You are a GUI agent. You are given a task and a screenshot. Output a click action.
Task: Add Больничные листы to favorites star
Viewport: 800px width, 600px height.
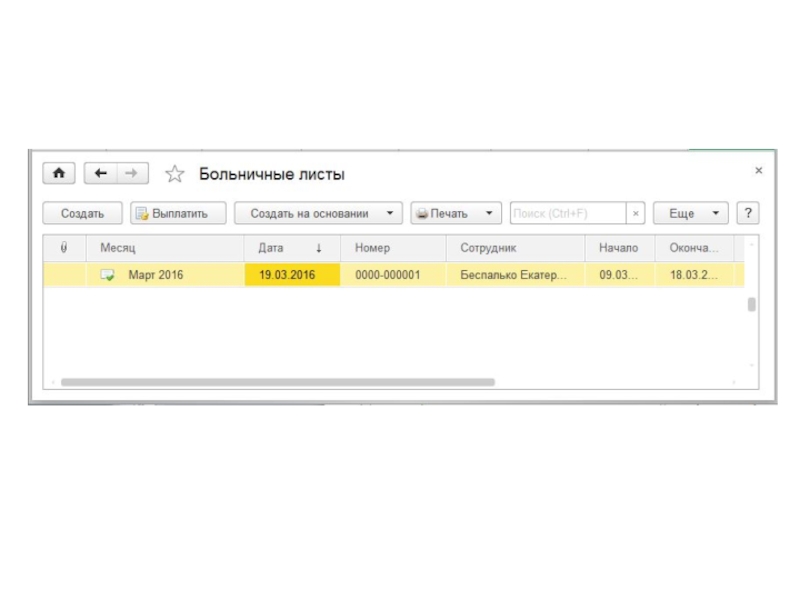175,175
